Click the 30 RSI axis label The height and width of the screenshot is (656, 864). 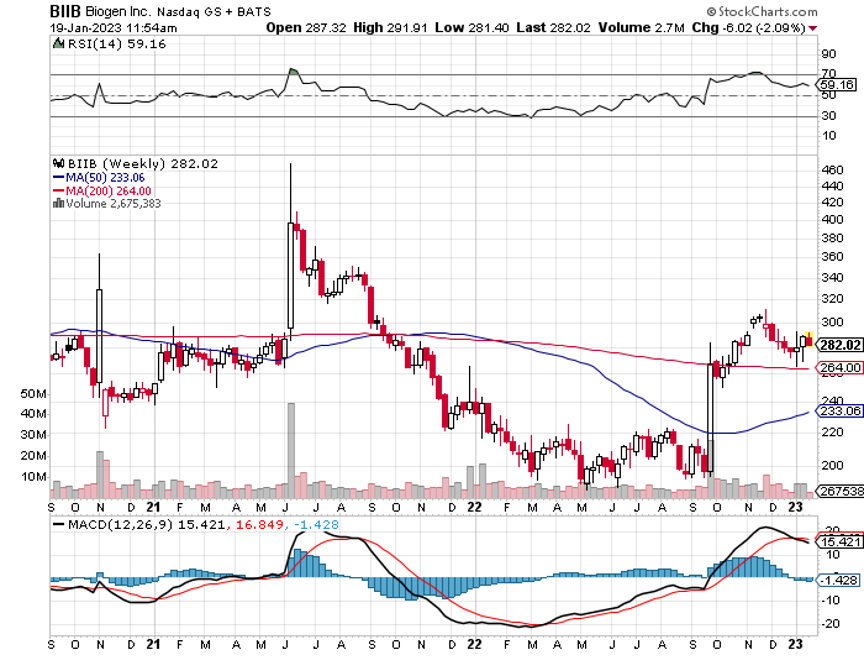coord(828,115)
